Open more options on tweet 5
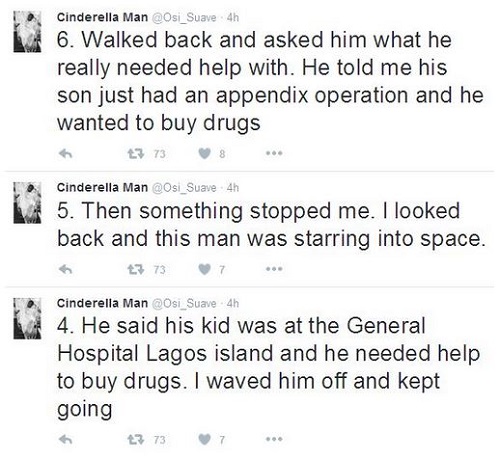Screen dimensions: 500x460 pos(274,269)
